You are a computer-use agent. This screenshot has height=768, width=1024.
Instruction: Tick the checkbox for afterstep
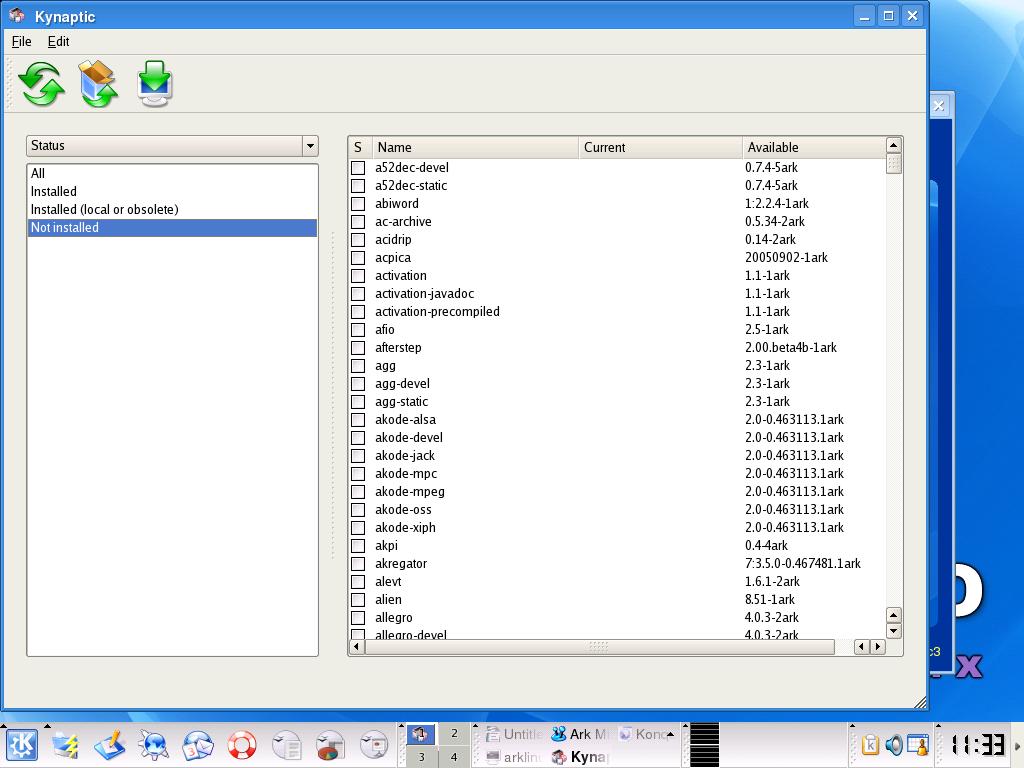pos(358,348)
